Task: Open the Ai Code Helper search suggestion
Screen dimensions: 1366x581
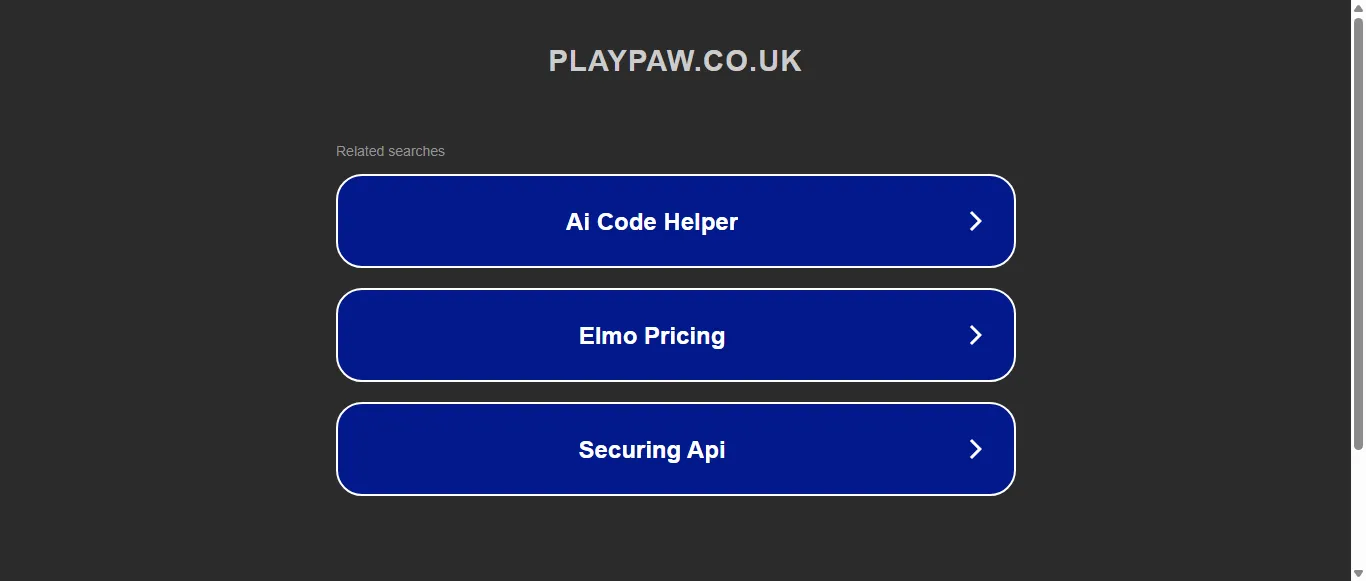Action: (x=676, y=221)
